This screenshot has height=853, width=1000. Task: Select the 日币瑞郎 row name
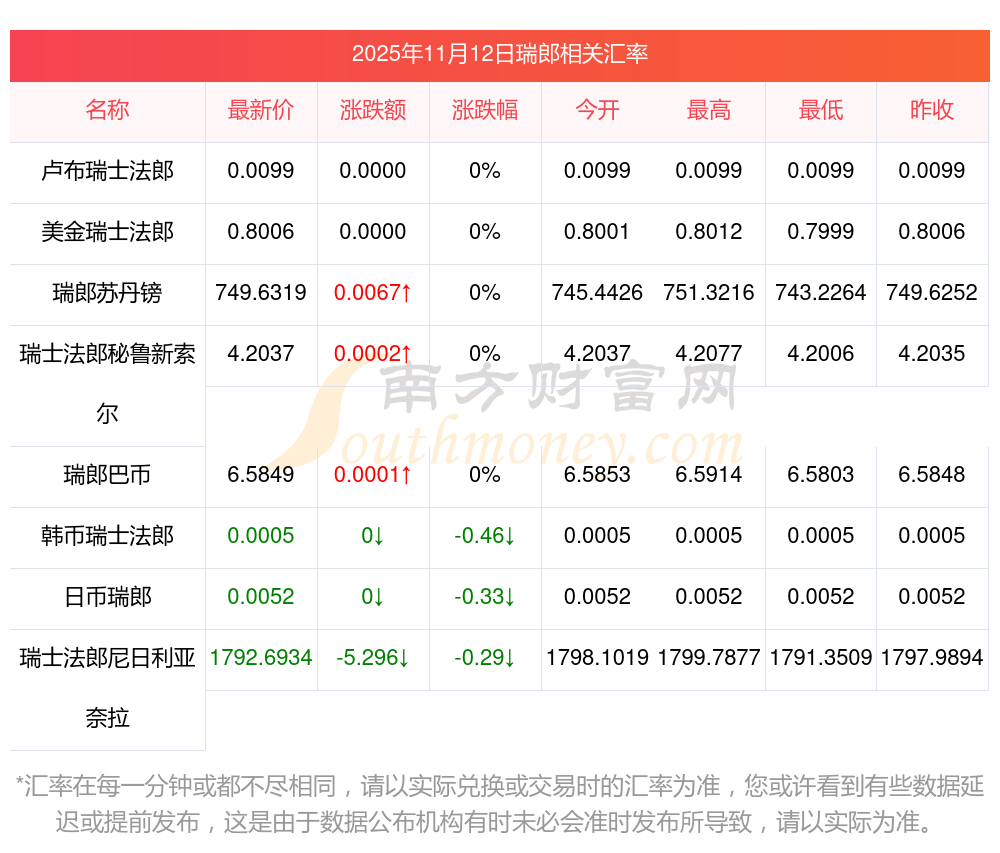(107, 597)
